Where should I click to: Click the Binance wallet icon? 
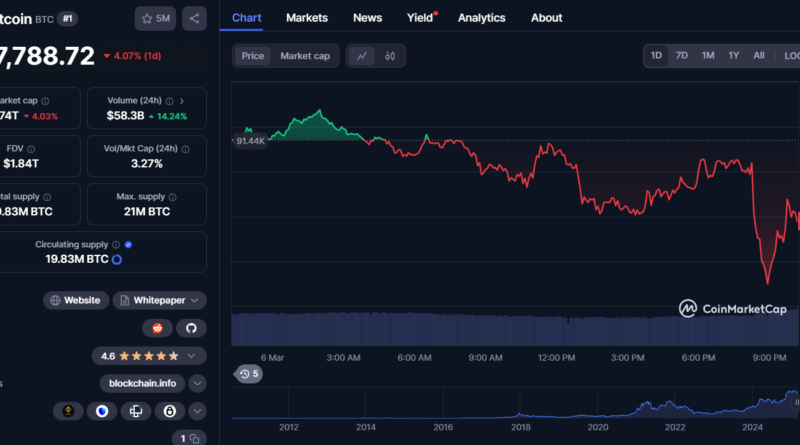click(x=69, y=411)
